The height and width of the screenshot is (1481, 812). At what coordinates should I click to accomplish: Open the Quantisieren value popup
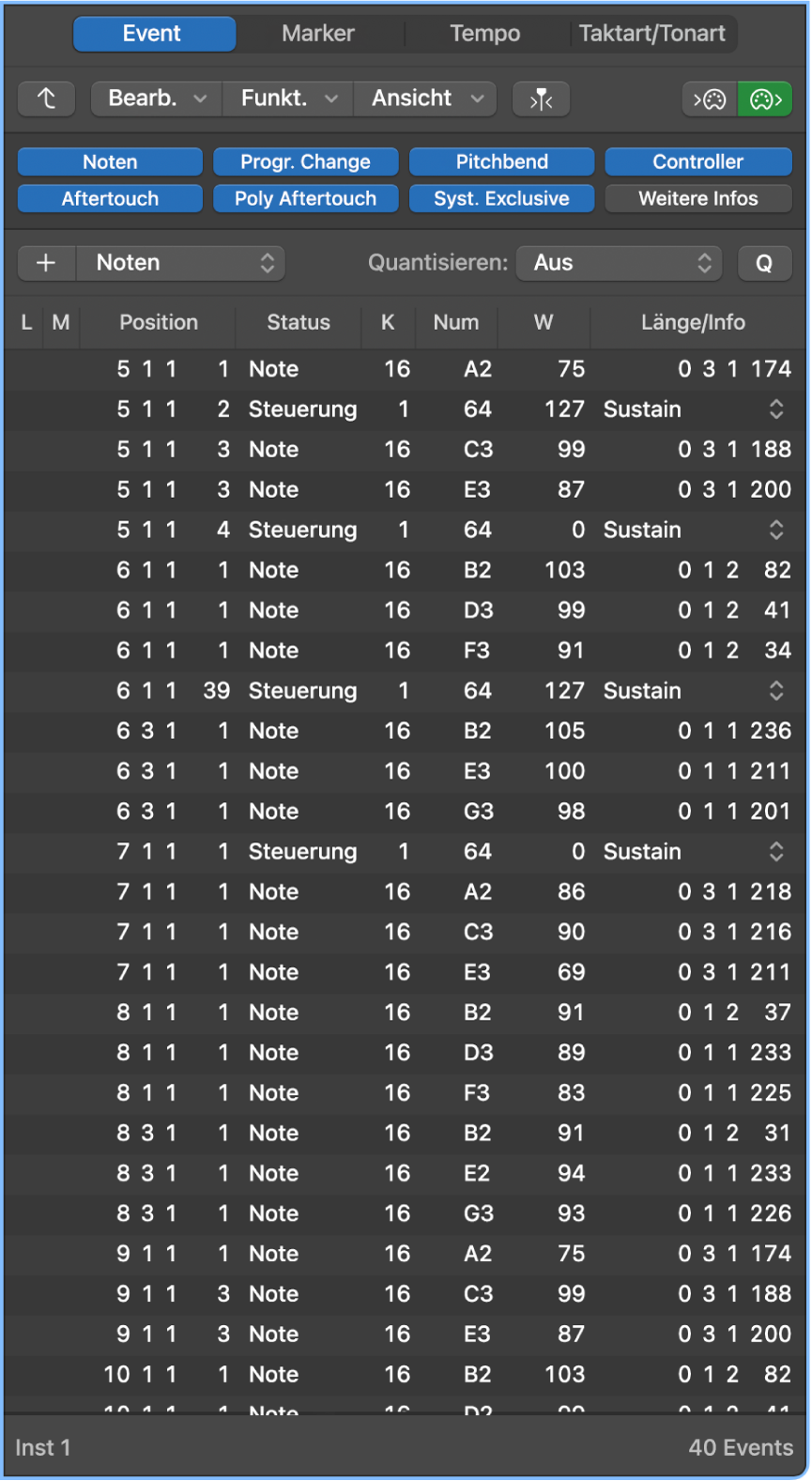pos(620,263)
